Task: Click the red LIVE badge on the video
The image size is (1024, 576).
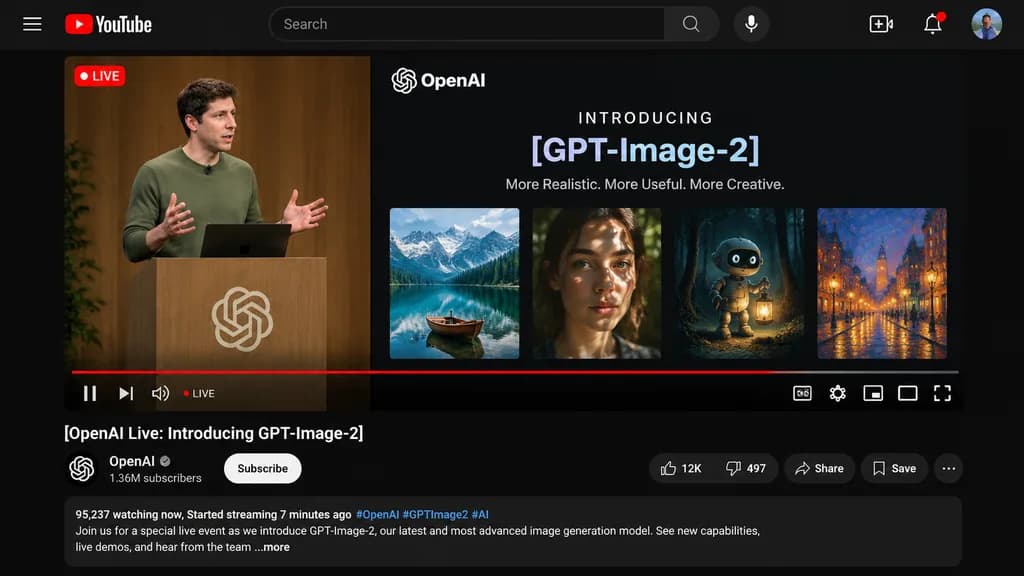Action: click(x=99, y=76)
